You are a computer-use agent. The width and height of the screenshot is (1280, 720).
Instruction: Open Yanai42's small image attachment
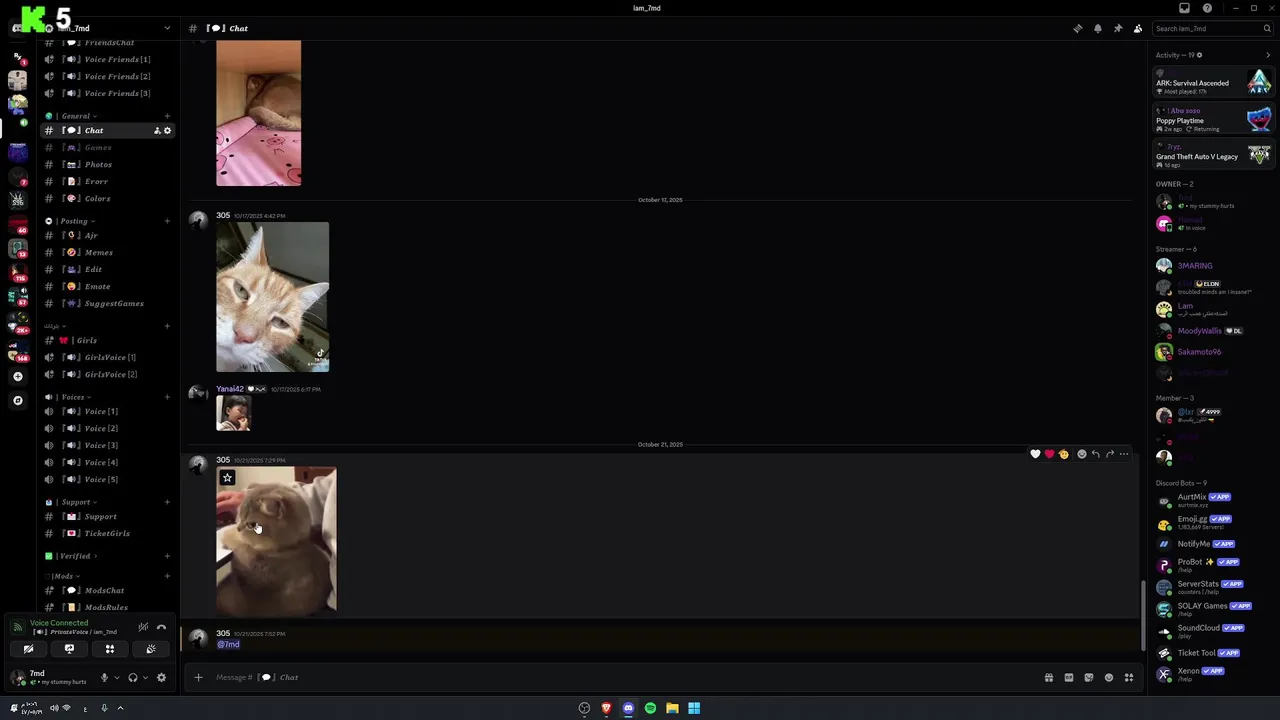[234, 413]
